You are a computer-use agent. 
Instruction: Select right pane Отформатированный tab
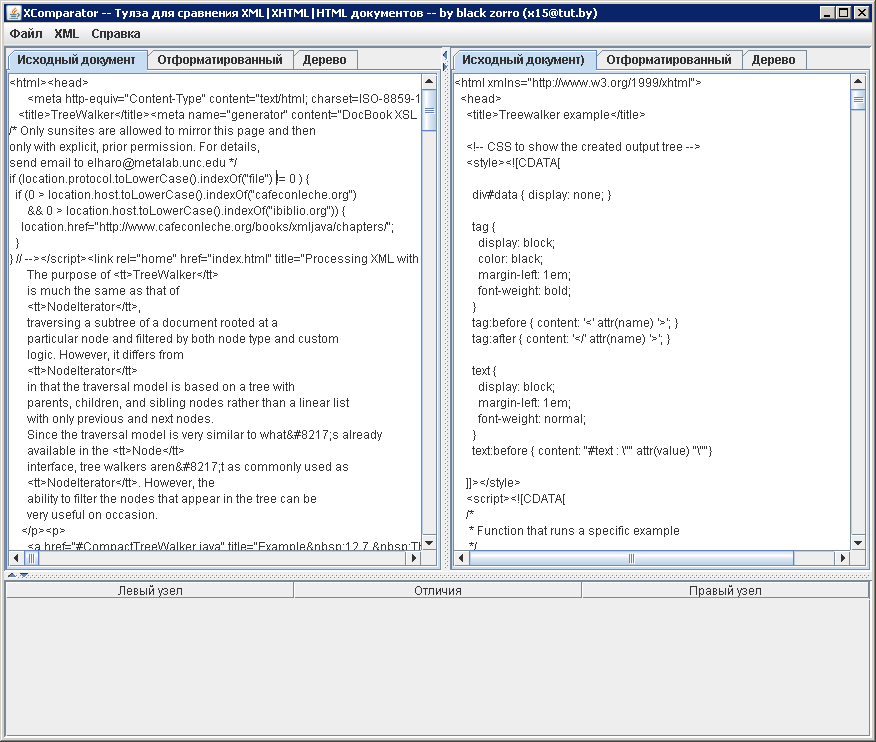tap(668, 60)
